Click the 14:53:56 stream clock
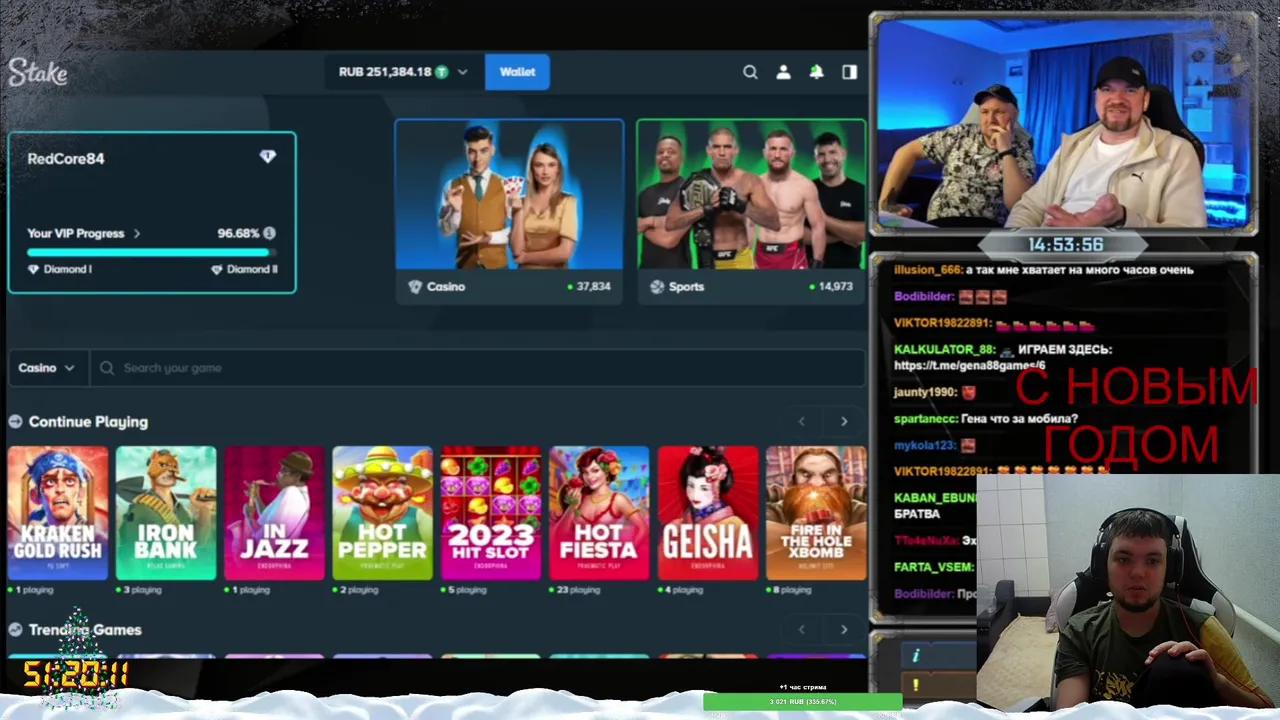The height and width of the screenshot is (720, 1280). click(x=1065, y=244)
